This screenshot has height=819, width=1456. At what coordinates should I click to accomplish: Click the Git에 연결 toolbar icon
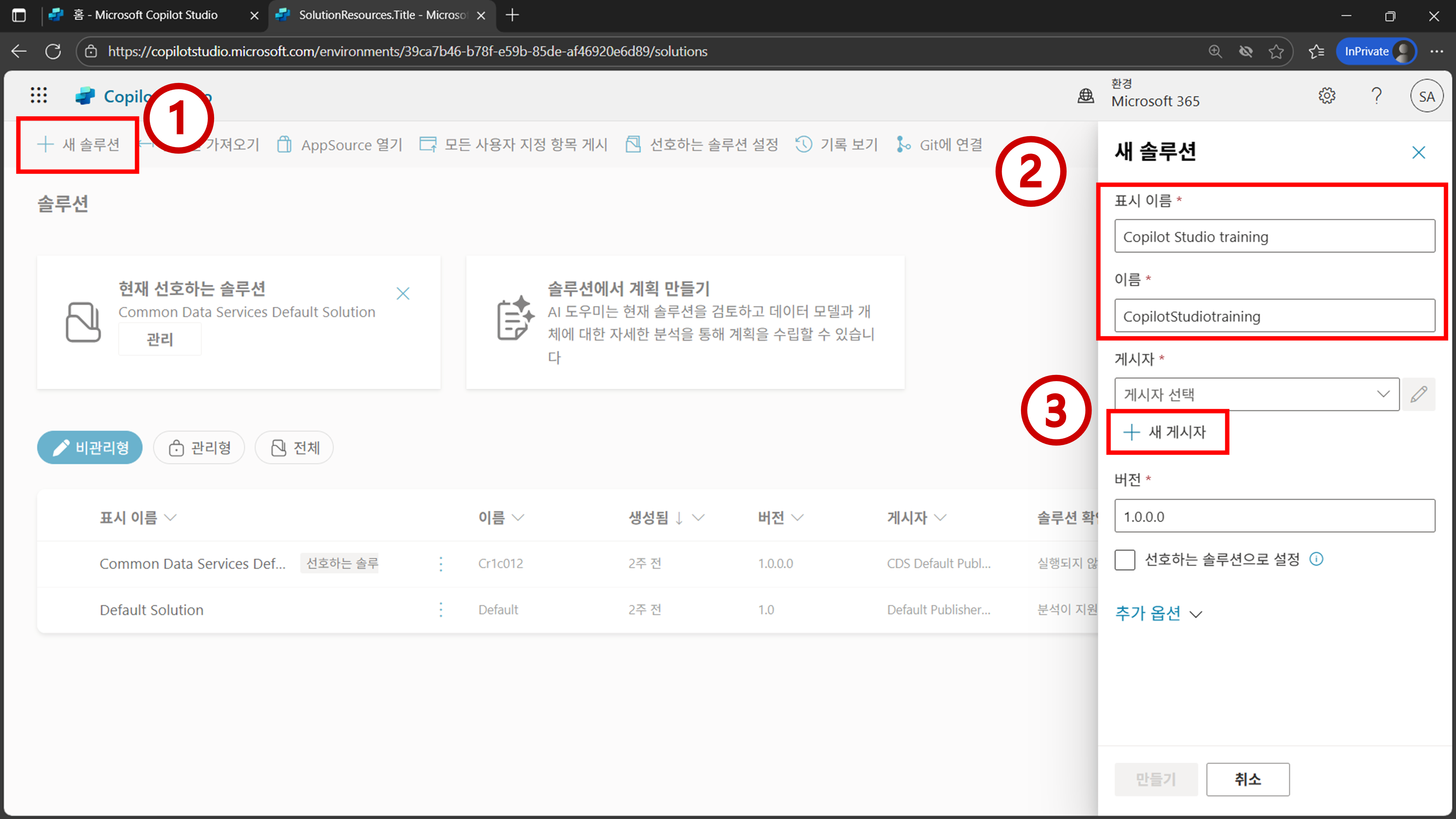pyautogui.click(x=903, y=145)
